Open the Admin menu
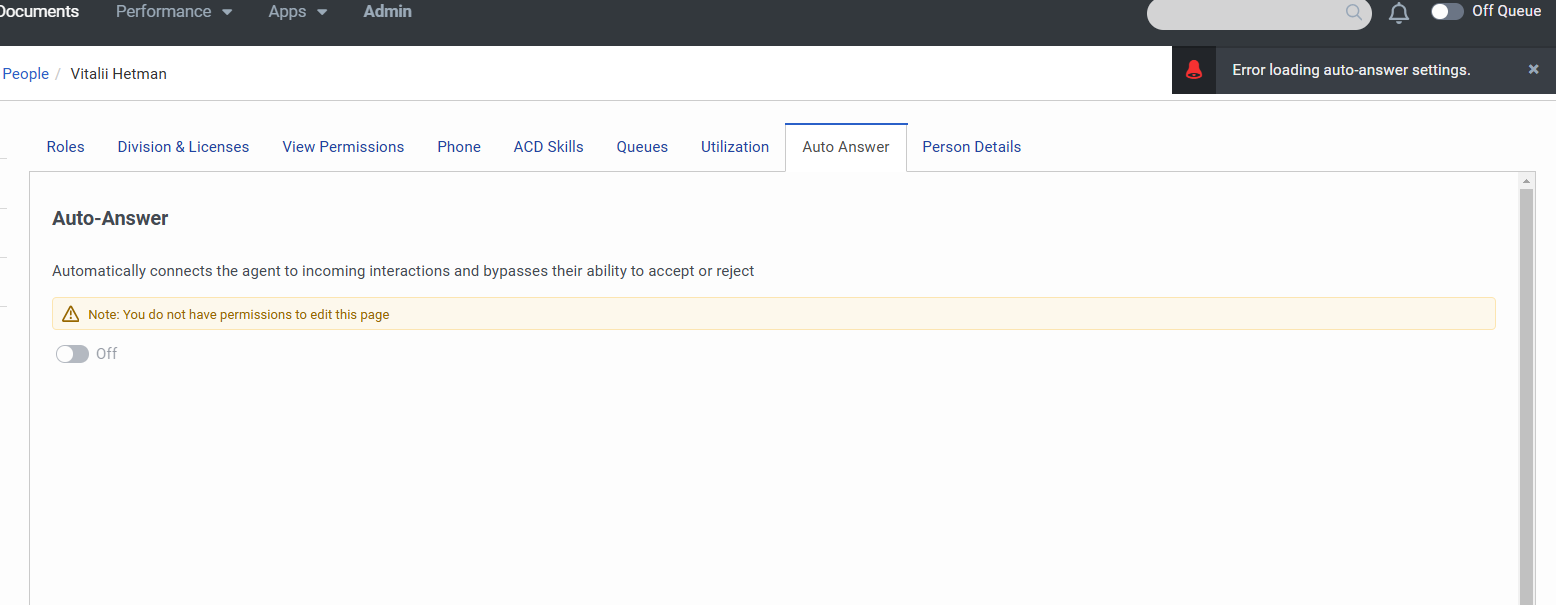Screen dimensions: 1556x605 tap(387, 12)
